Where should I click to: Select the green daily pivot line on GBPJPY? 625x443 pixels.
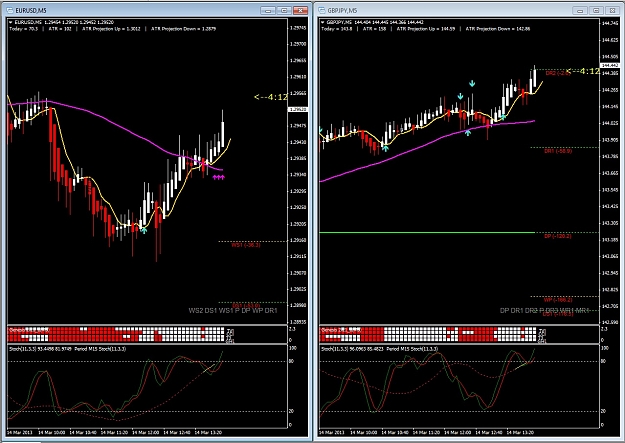tap(426, 232)
